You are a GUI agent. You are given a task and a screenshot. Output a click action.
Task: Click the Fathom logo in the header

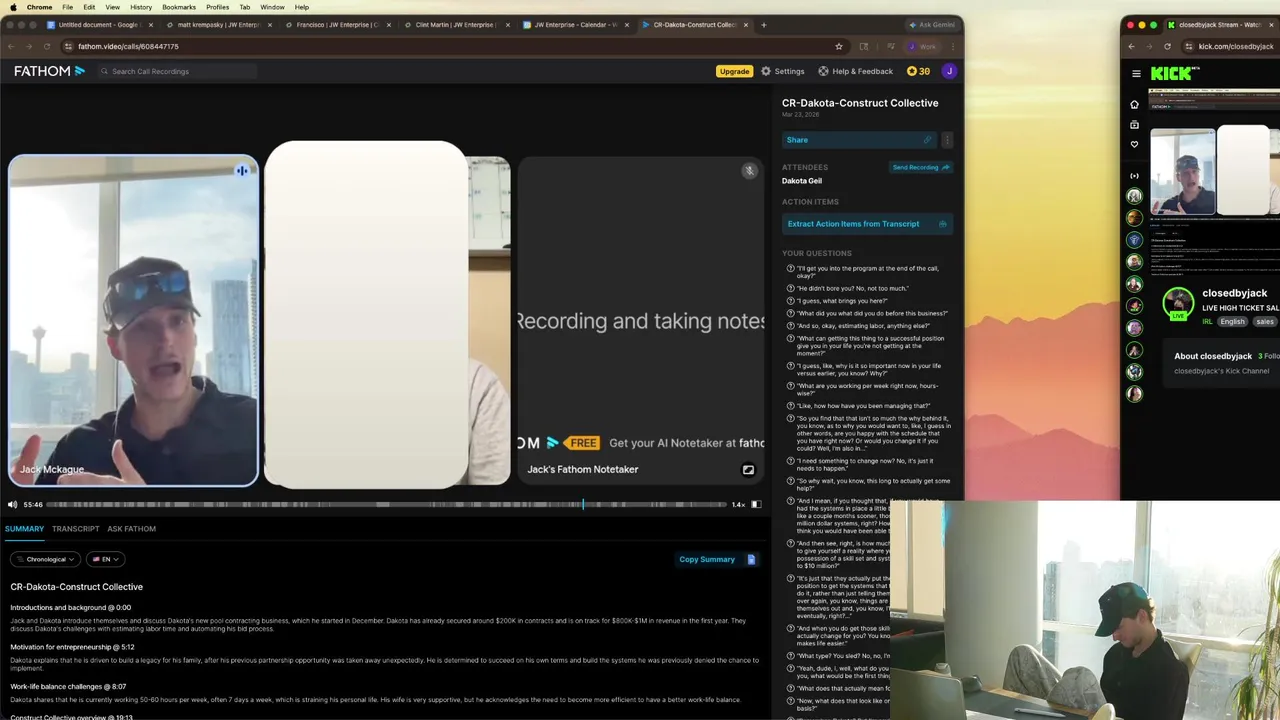[49, 71]
